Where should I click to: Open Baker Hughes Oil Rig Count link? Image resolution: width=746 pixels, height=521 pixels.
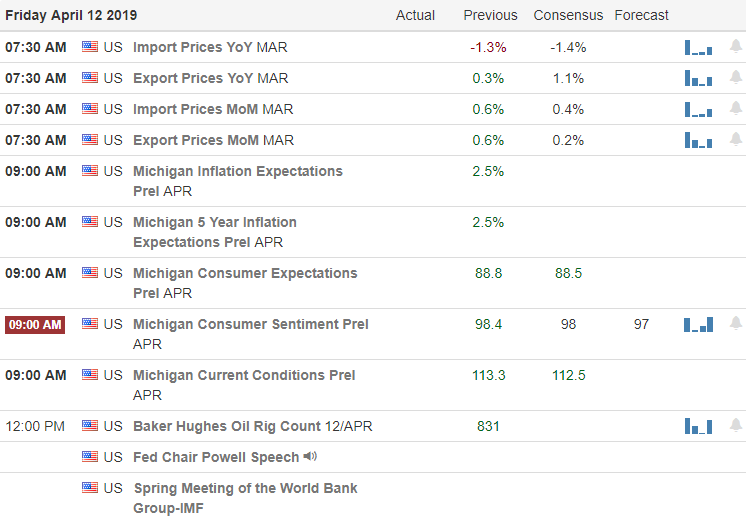pyautogui.click(x=253, y=426)
